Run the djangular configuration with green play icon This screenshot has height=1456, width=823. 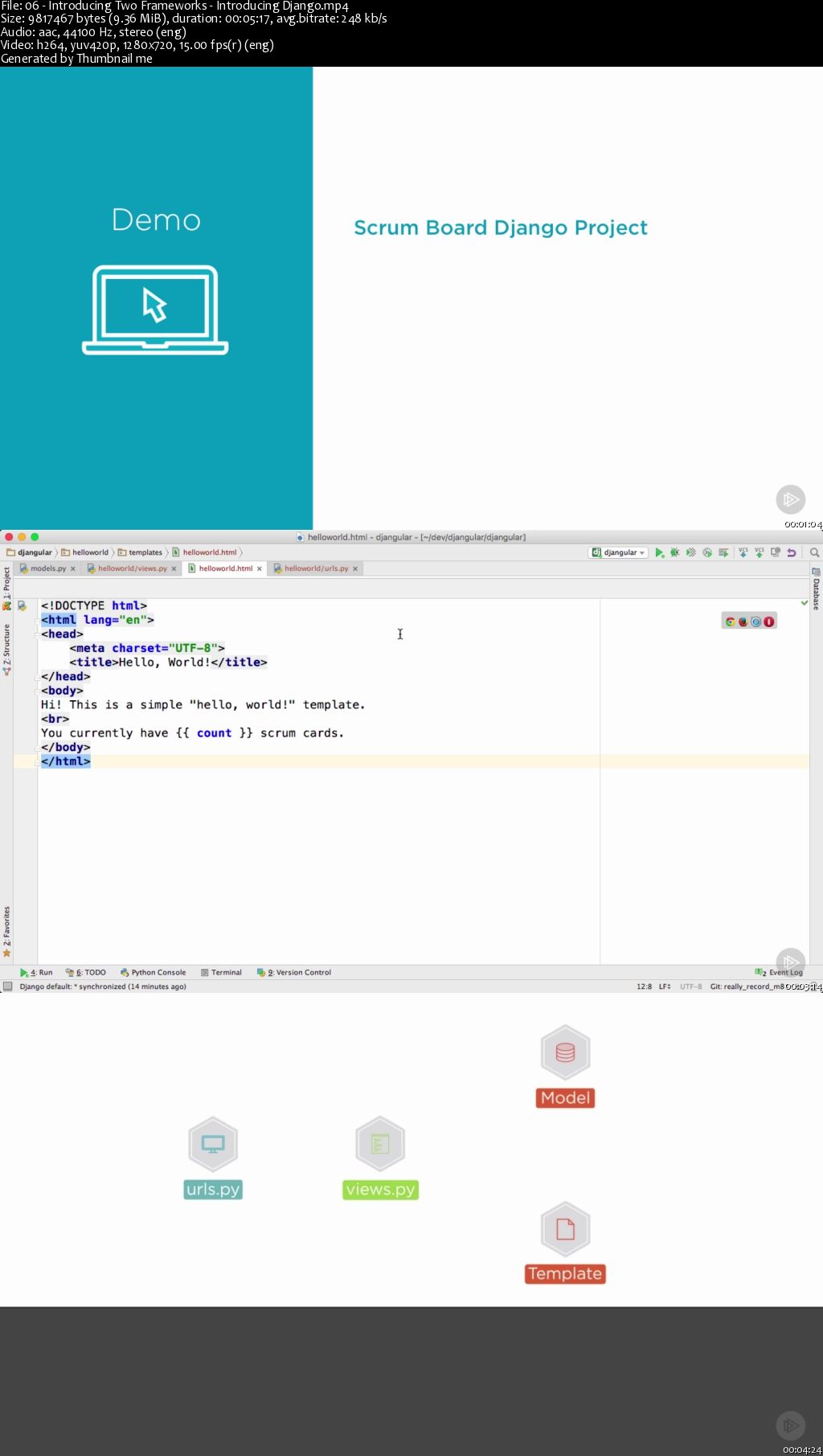click(x=659, y=552)
